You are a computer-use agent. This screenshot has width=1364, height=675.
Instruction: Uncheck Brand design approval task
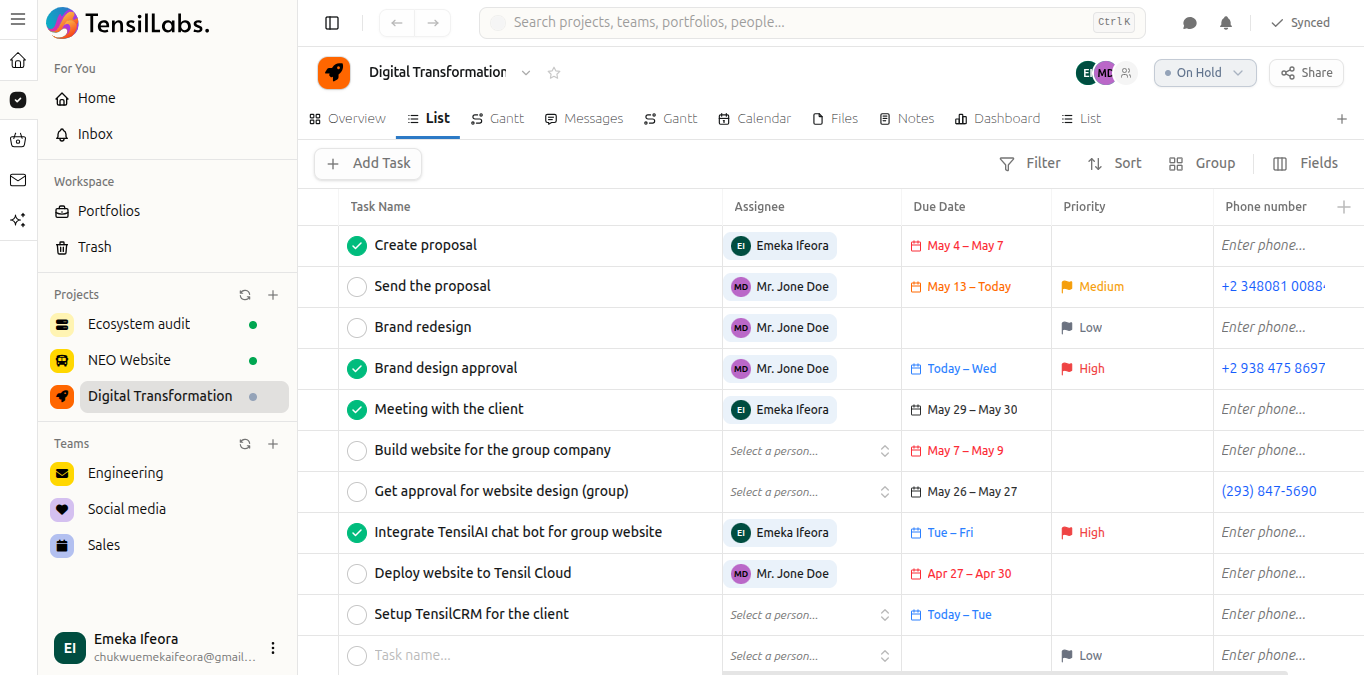pos(357,369)
